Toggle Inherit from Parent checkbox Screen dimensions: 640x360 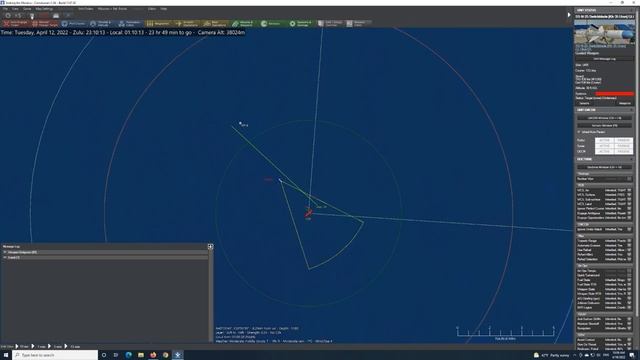579,132
